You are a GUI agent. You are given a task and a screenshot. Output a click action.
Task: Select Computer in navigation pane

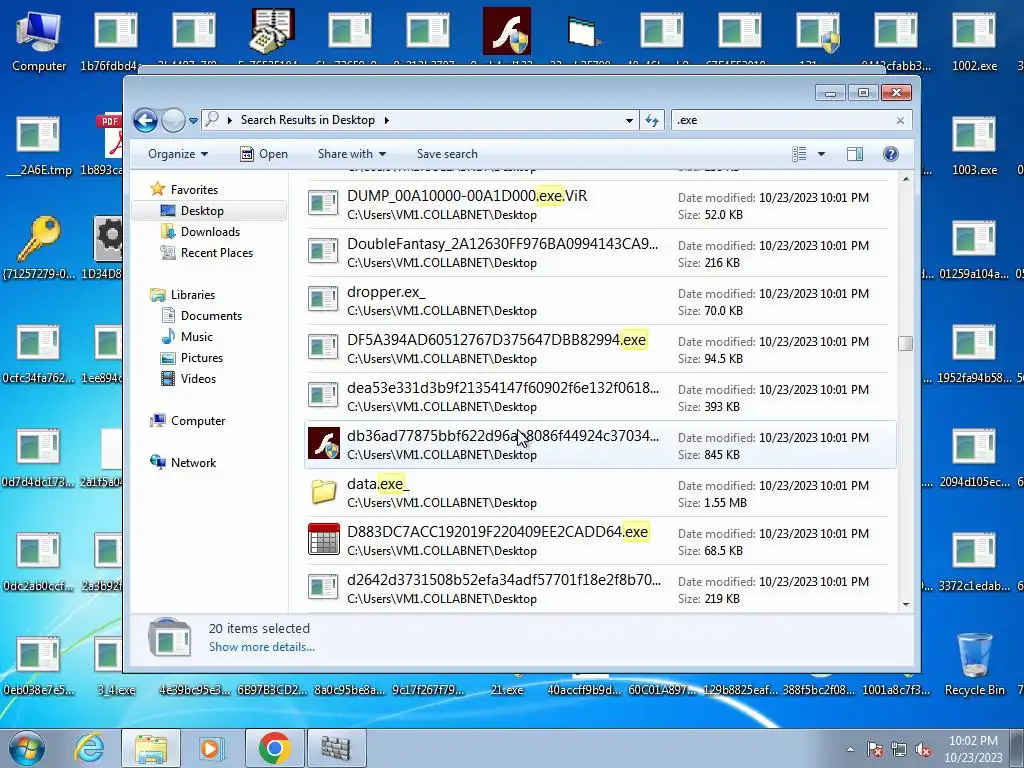point(198,421)
